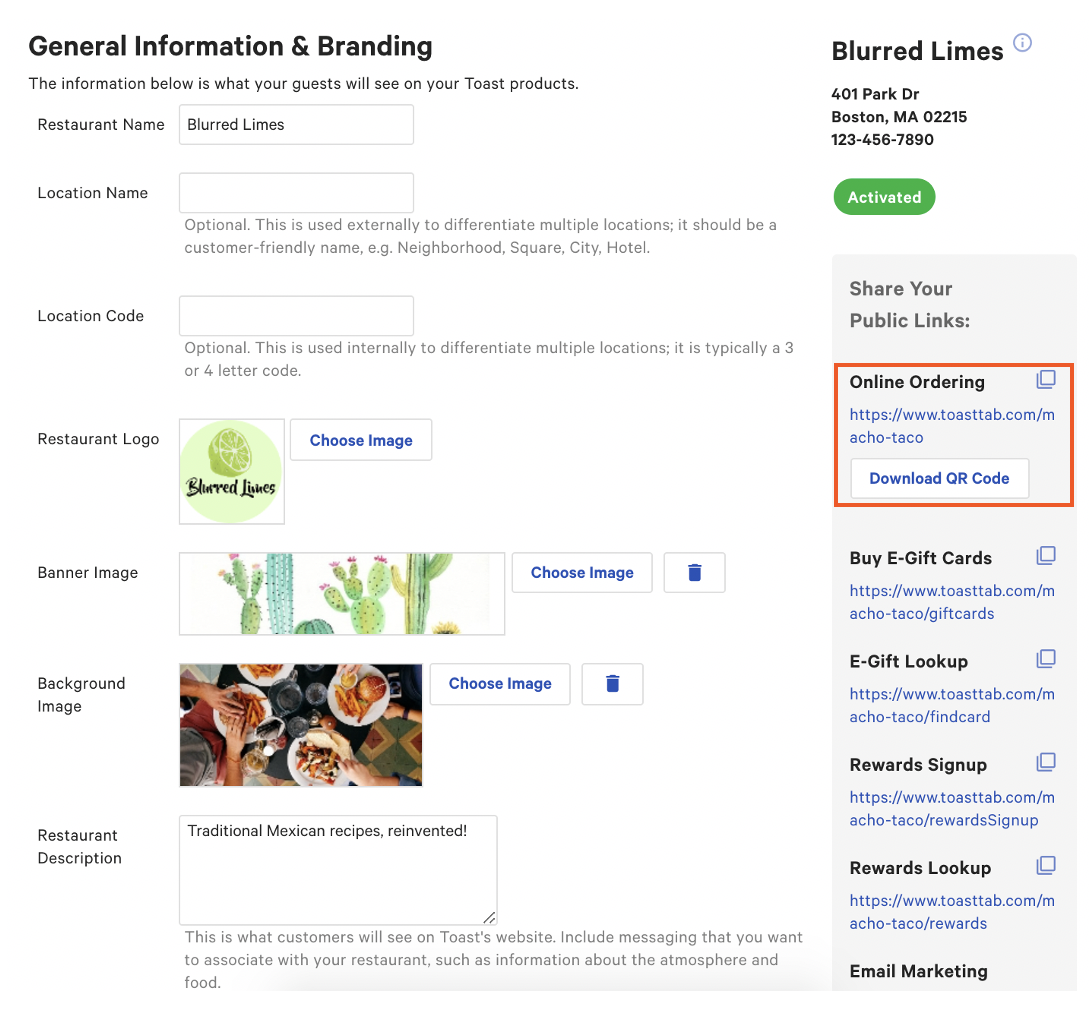
Task: Click into the Location Code field
Action: (296, 315)
